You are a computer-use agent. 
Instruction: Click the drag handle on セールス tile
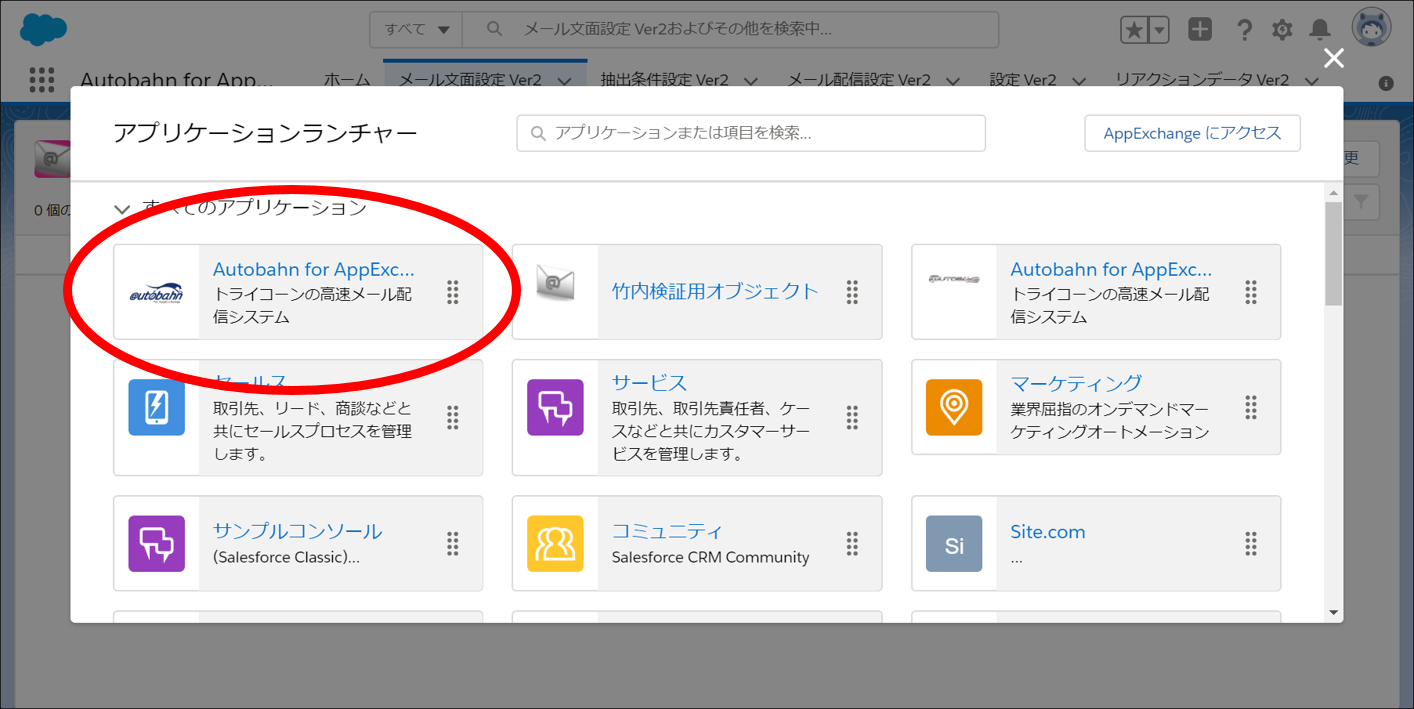tap(453, 417)
